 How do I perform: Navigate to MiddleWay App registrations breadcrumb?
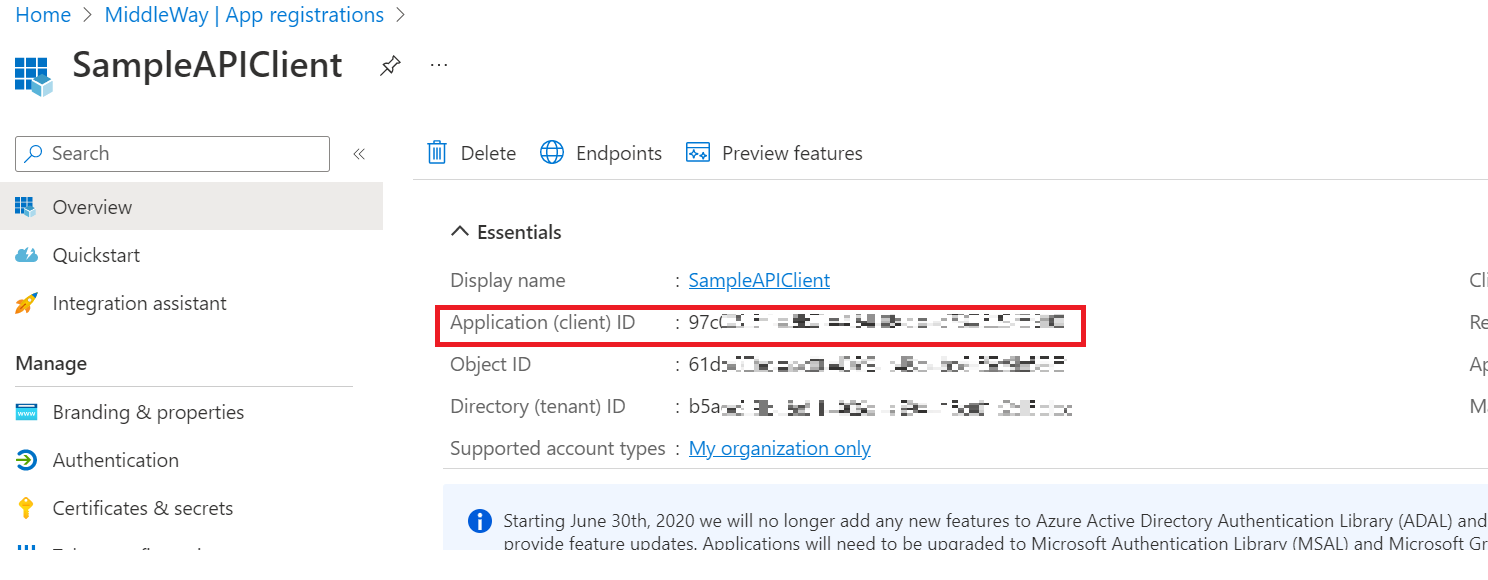pos(243,14)
